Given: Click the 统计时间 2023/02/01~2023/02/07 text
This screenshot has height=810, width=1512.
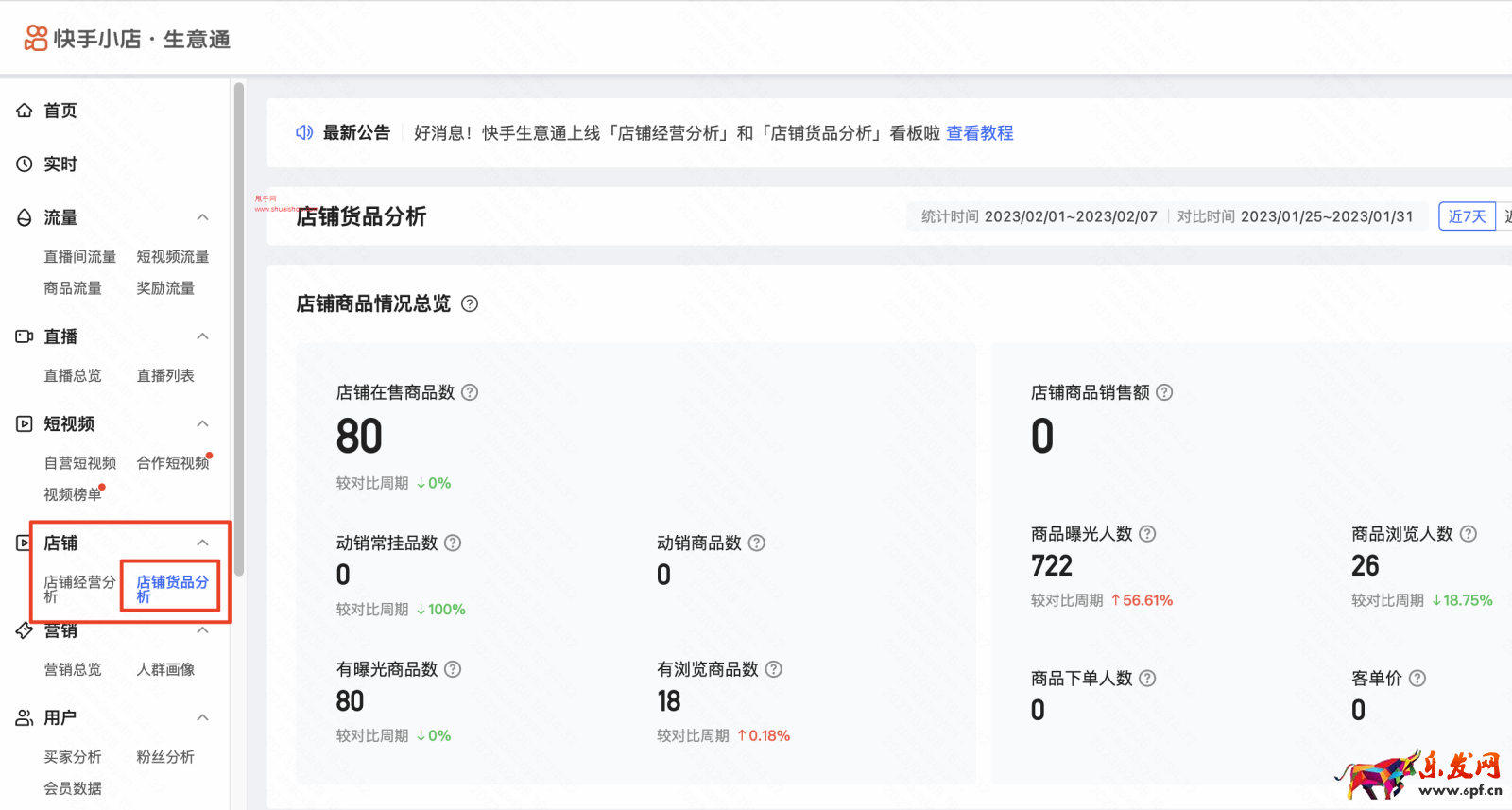Looking at the screenshot, I should click(1039, 216).
